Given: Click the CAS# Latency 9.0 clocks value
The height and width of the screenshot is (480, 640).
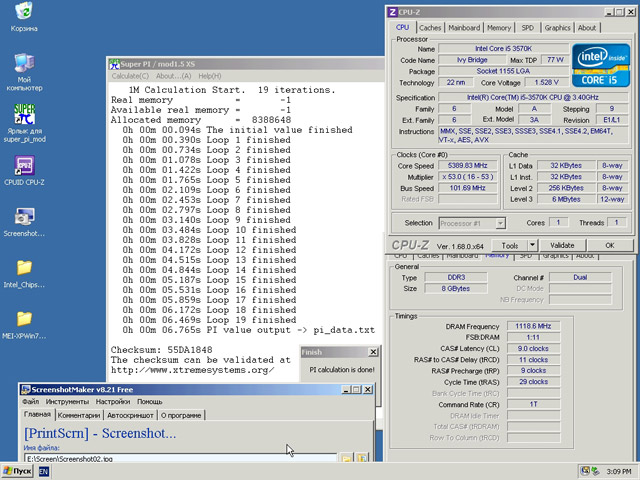Looking at the screenshot, I should (533, 349).
